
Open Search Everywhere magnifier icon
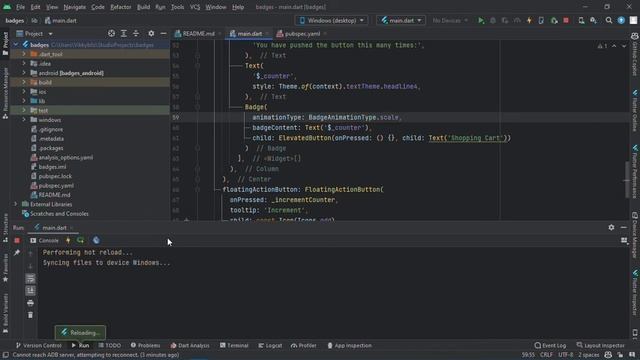(x=609, y=20)
